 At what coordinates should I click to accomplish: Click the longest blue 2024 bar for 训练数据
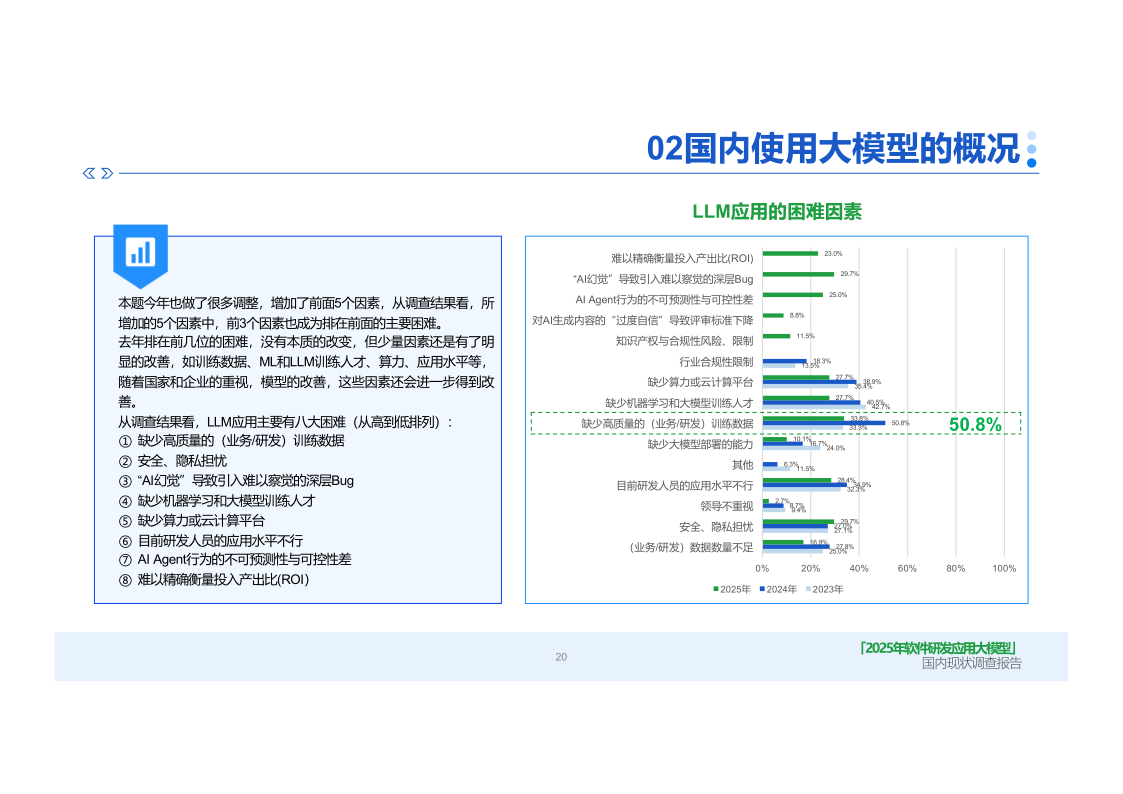click(824, 423)
